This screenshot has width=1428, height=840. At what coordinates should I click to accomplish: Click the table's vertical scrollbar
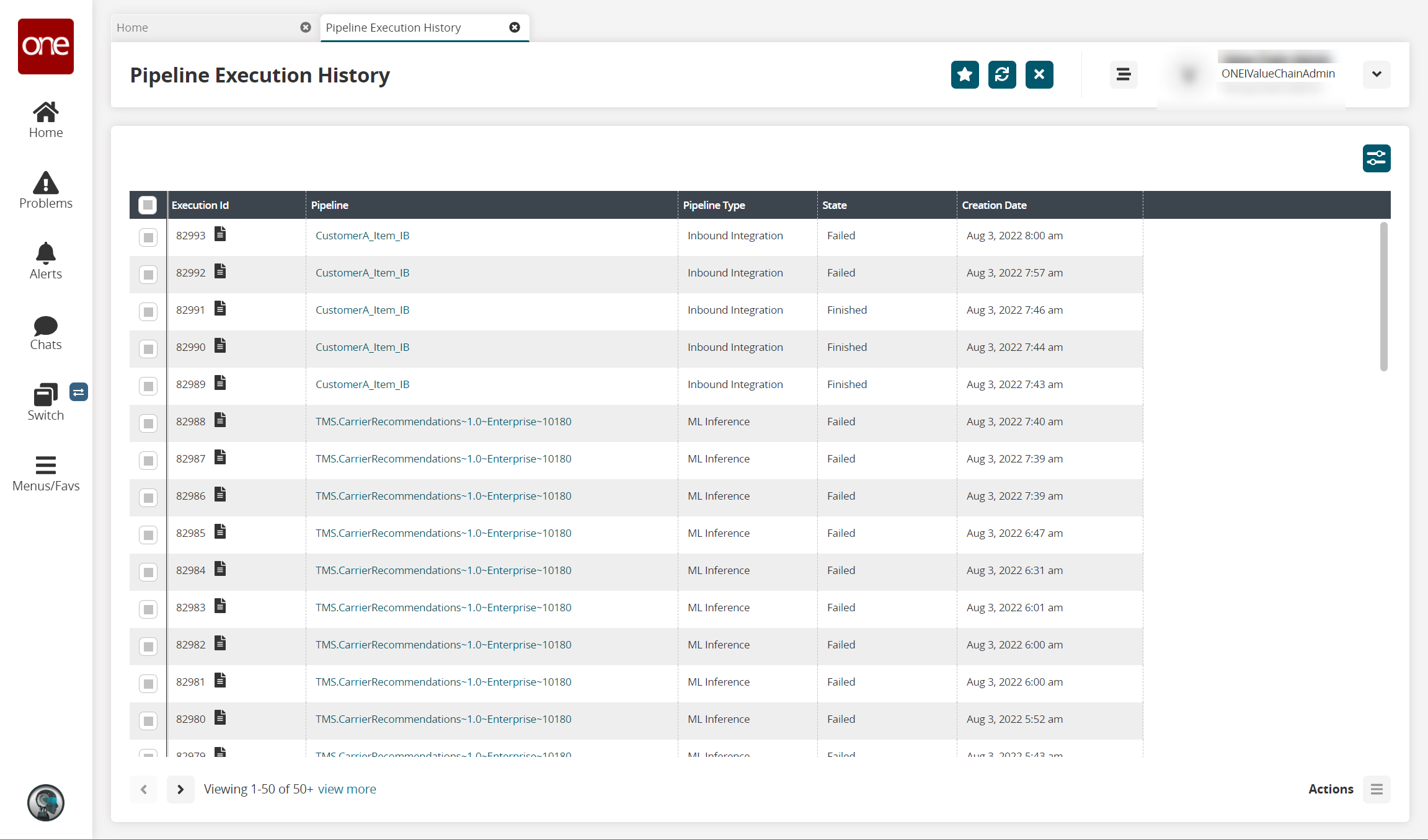point(1383,298)
